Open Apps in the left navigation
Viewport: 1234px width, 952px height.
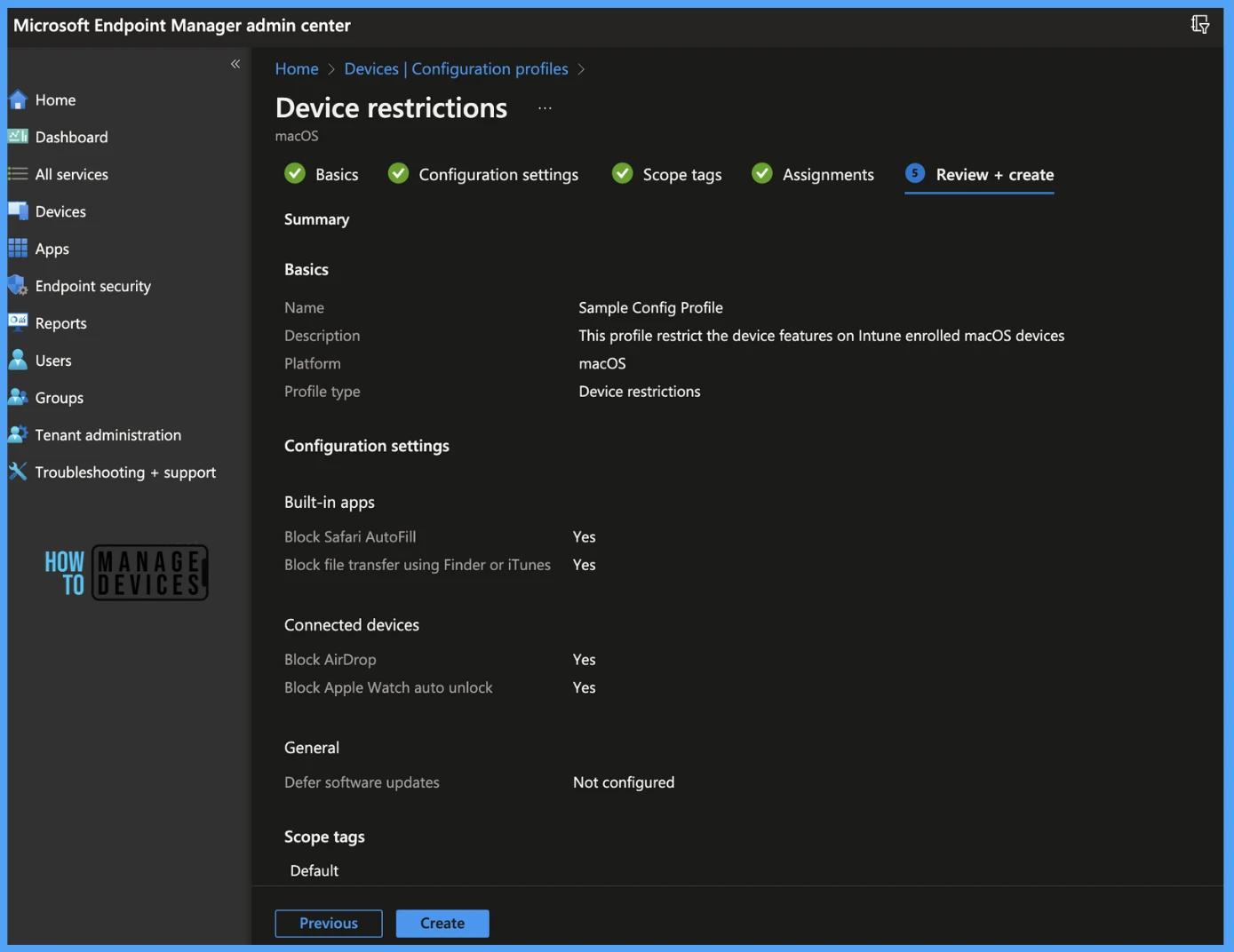[52, 250]
